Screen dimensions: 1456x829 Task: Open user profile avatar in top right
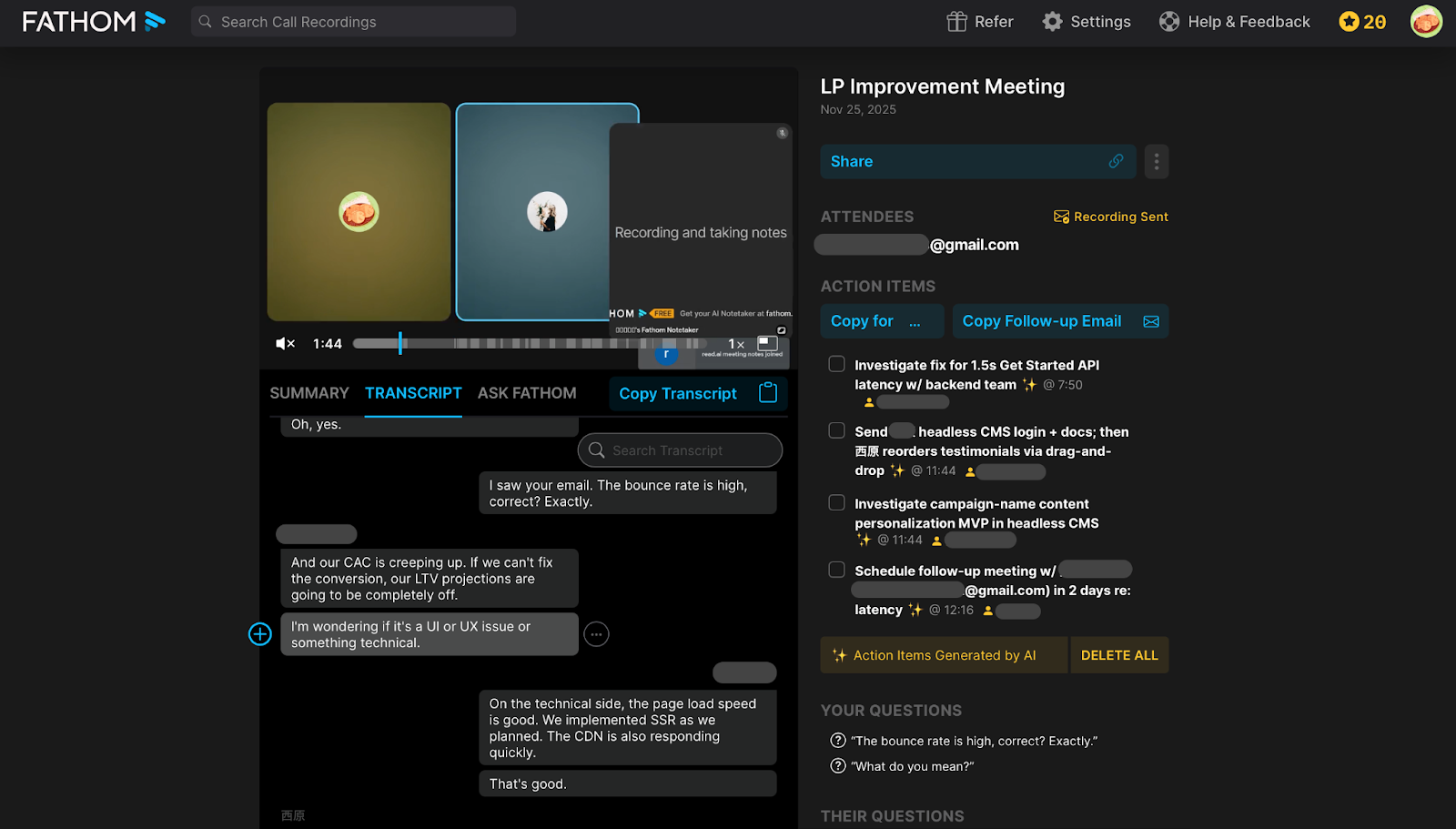1426,22
